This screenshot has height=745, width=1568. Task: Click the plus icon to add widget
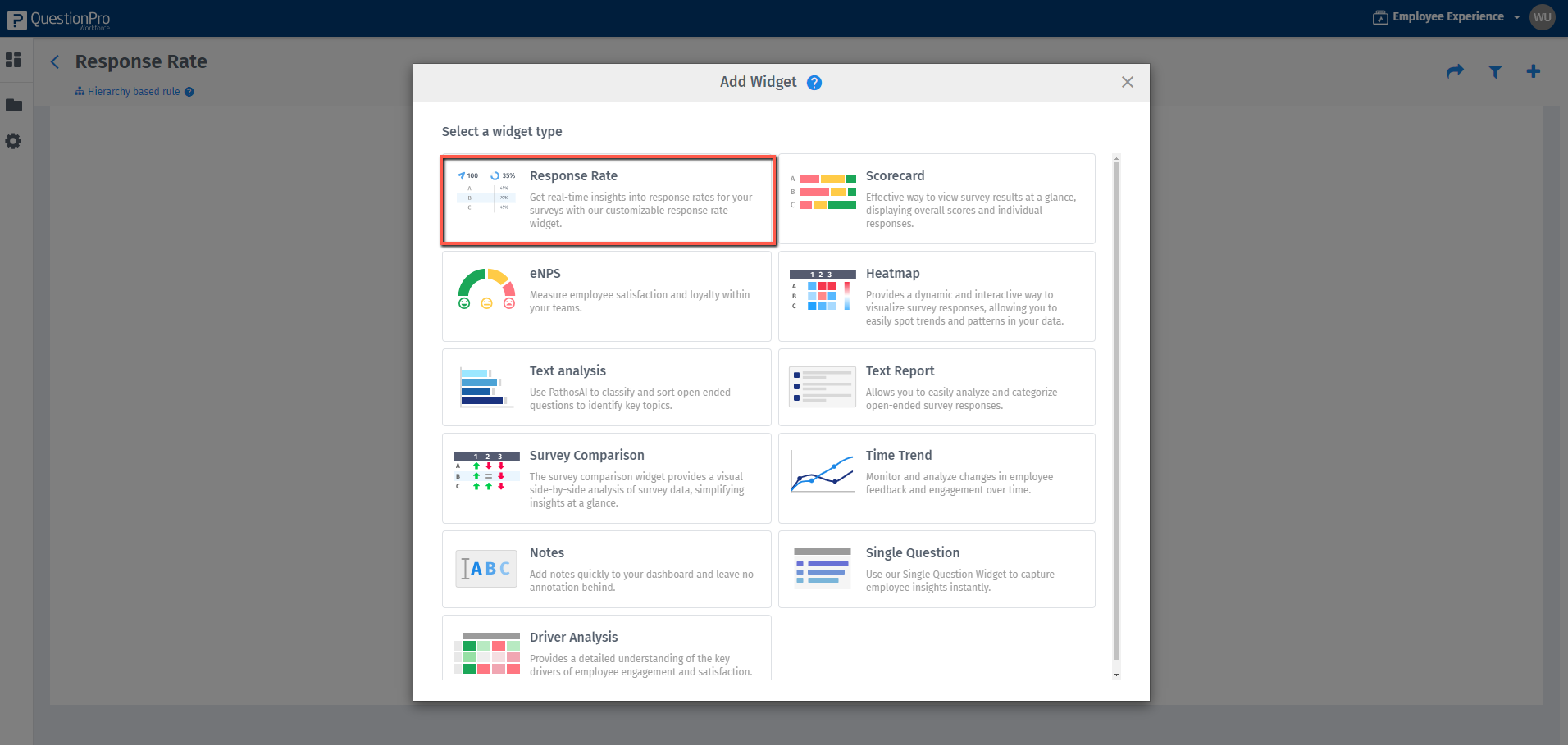pos(1533,71)
